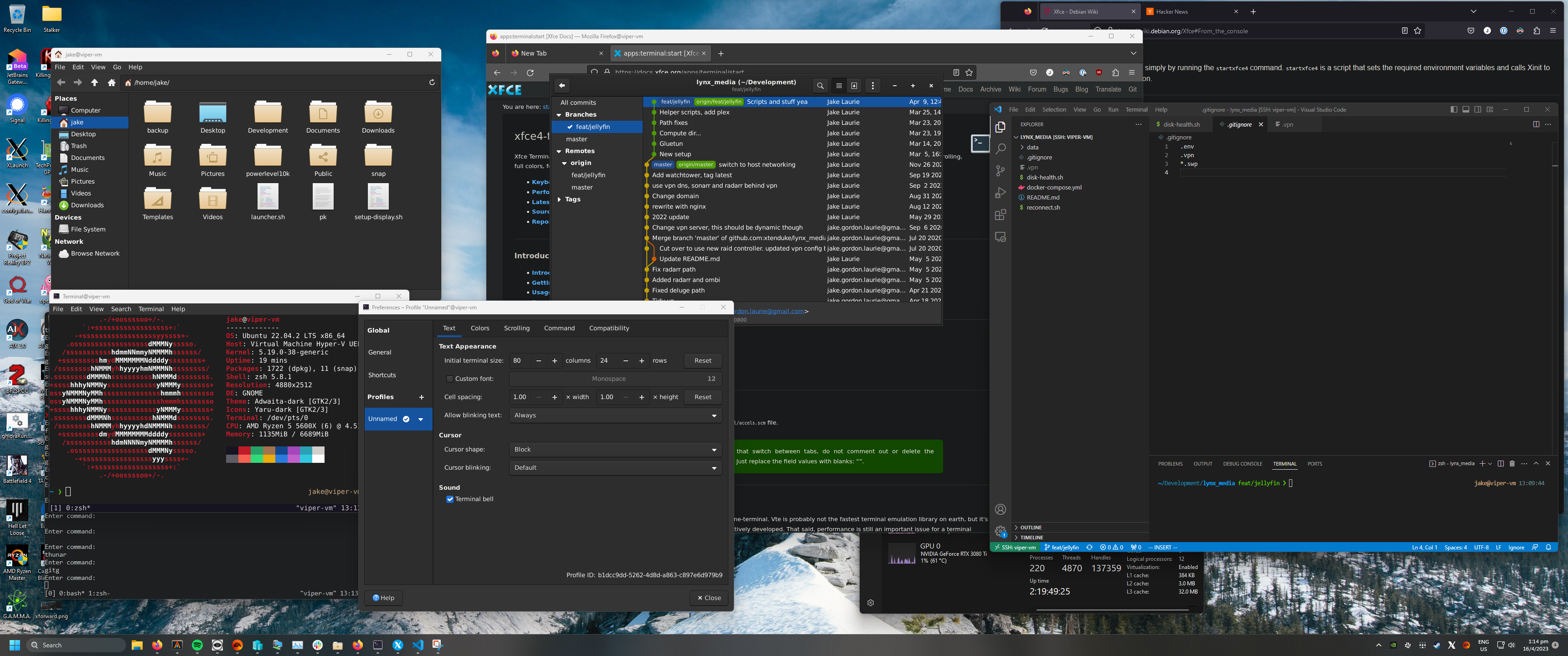Open the Cursor shape dropdown
The height and width of the screenshot is (656, 1568).
tap(615, 450)
